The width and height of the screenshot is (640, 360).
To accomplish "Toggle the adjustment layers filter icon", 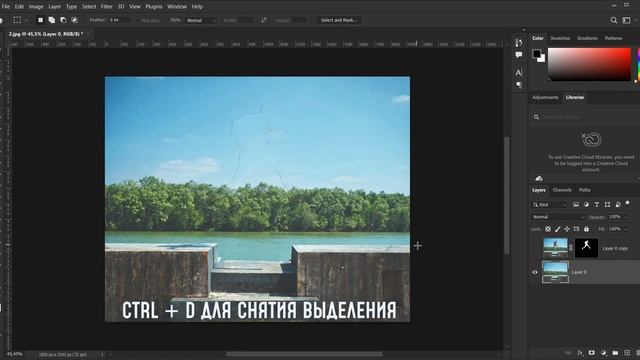I will click(587, 204).
